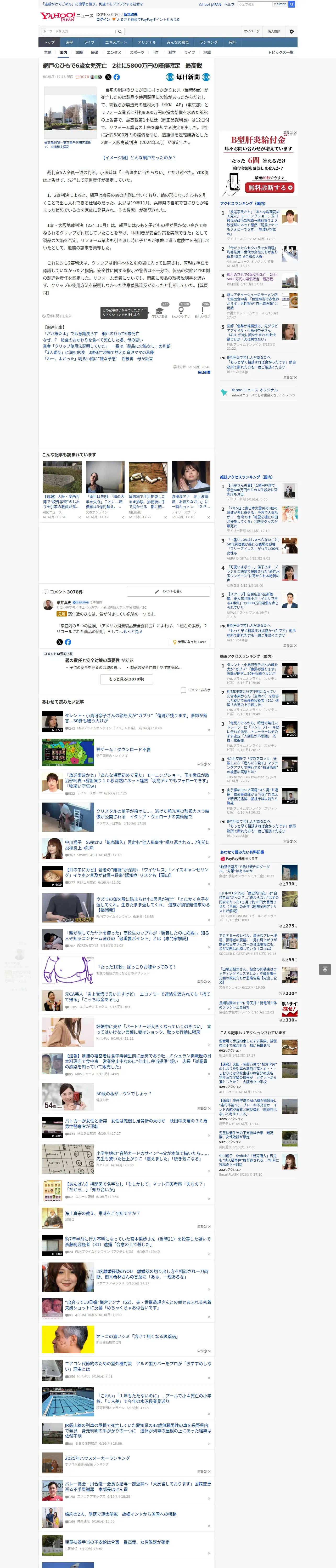Toggle the コメント非表示 checkbox
This screenshot has width=336, height=1568.
(183, 690)
